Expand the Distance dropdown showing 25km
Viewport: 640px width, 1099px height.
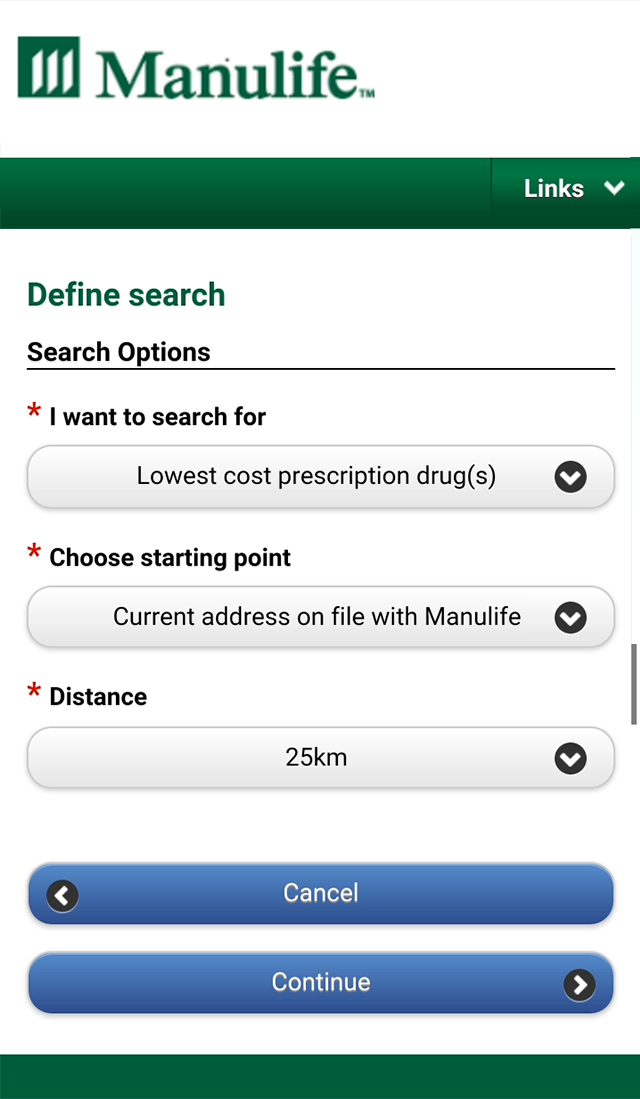(320, 758)
